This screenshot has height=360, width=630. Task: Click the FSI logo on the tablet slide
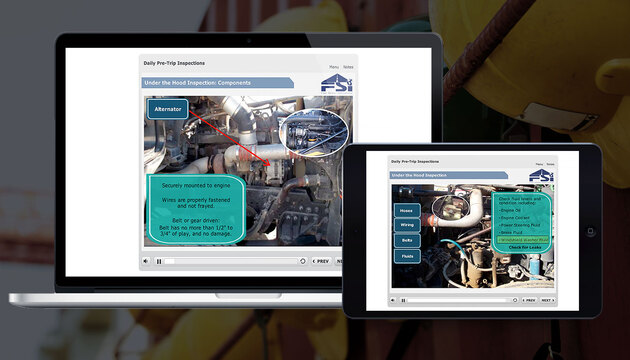[541, 176]
